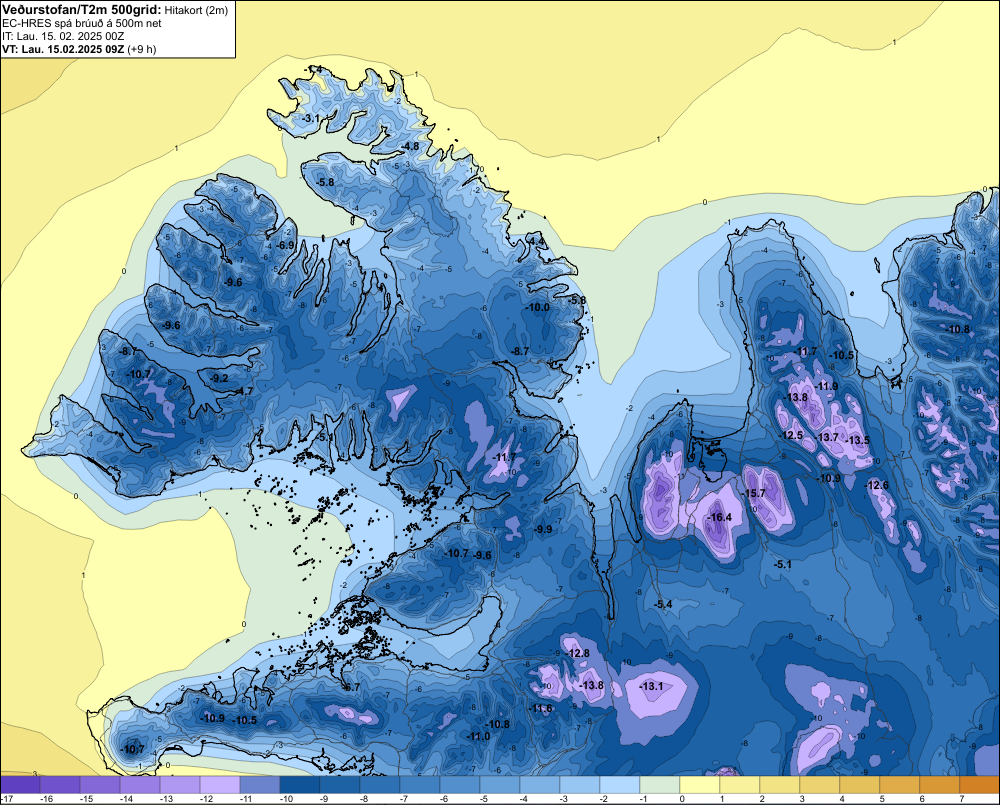
Task: Click the legend swatch between -10 and -9
Action: tap(300, 785)
